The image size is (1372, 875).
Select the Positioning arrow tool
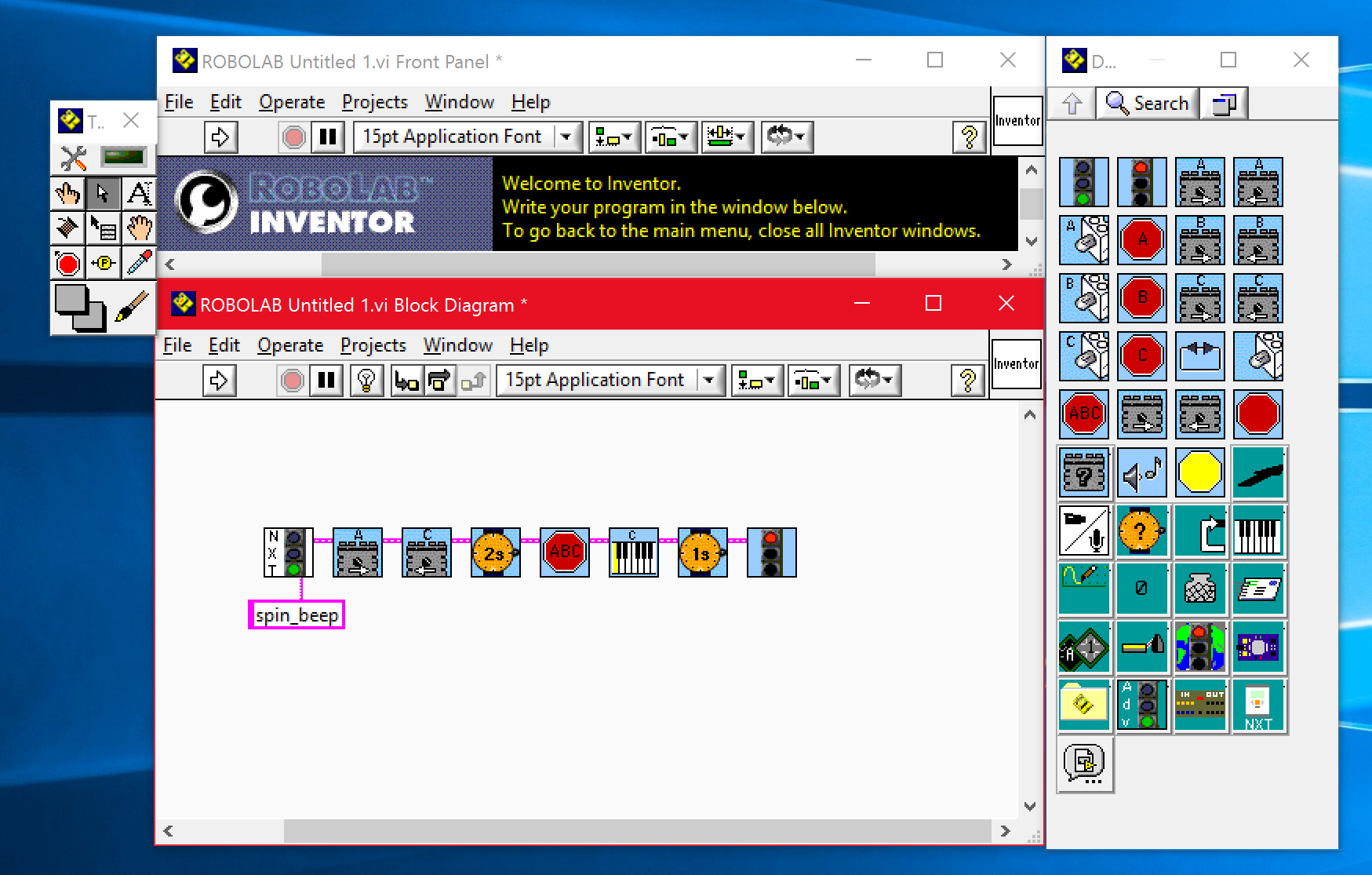click(x=103, y=193)
